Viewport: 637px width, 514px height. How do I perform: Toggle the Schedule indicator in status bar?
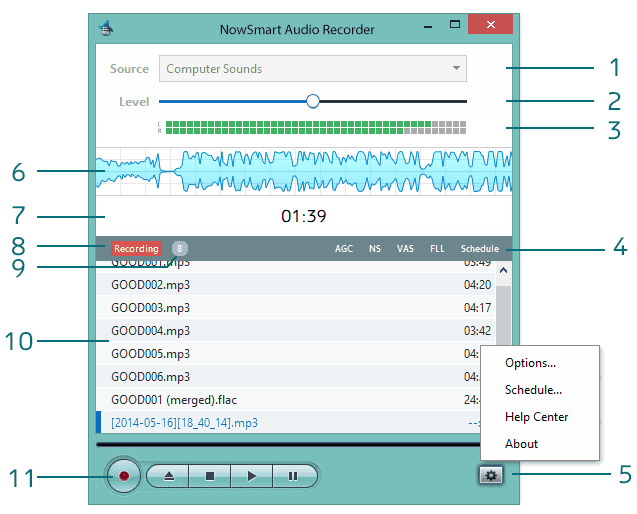480,249
